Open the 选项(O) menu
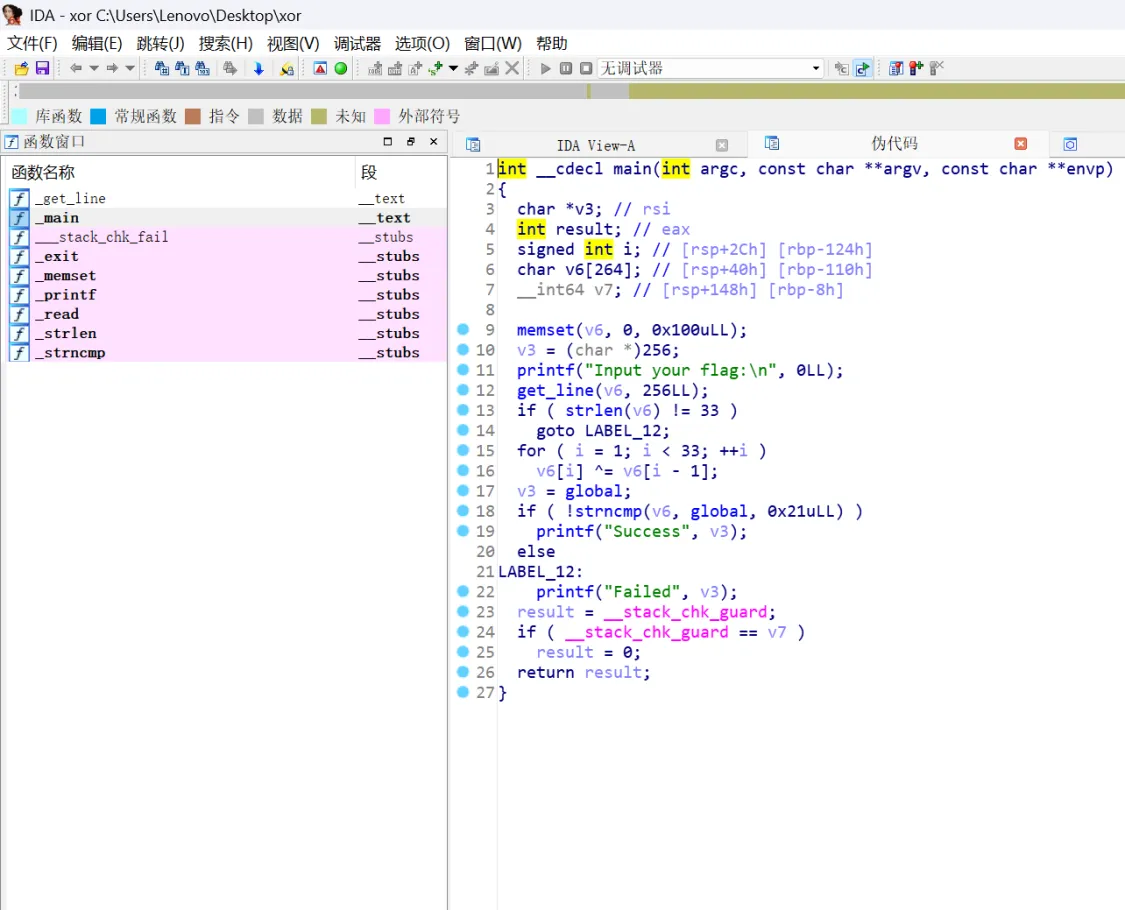The height and width of the screenshot is (910, 1125). (x=422, y=43)
